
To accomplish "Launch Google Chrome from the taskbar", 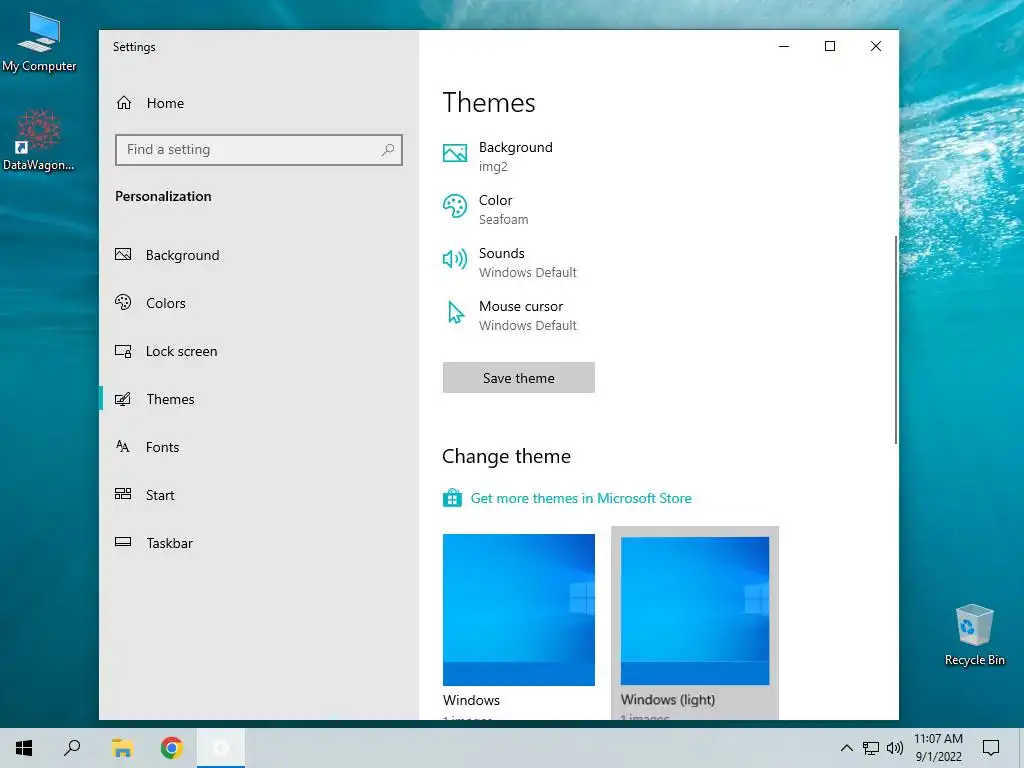I will [x=171, y=748].
